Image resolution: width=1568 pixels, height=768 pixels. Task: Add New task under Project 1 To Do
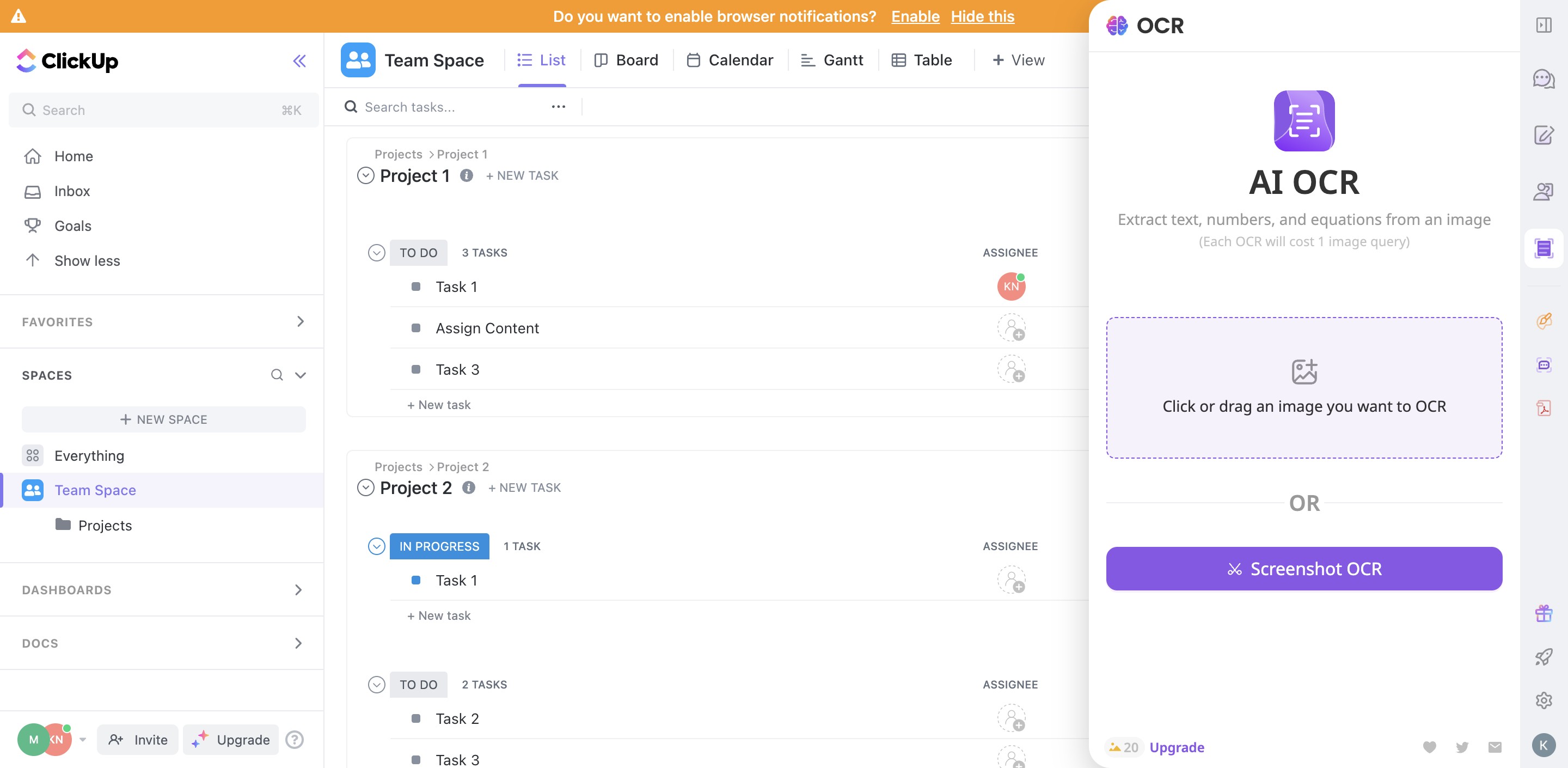tap(439, 405)
